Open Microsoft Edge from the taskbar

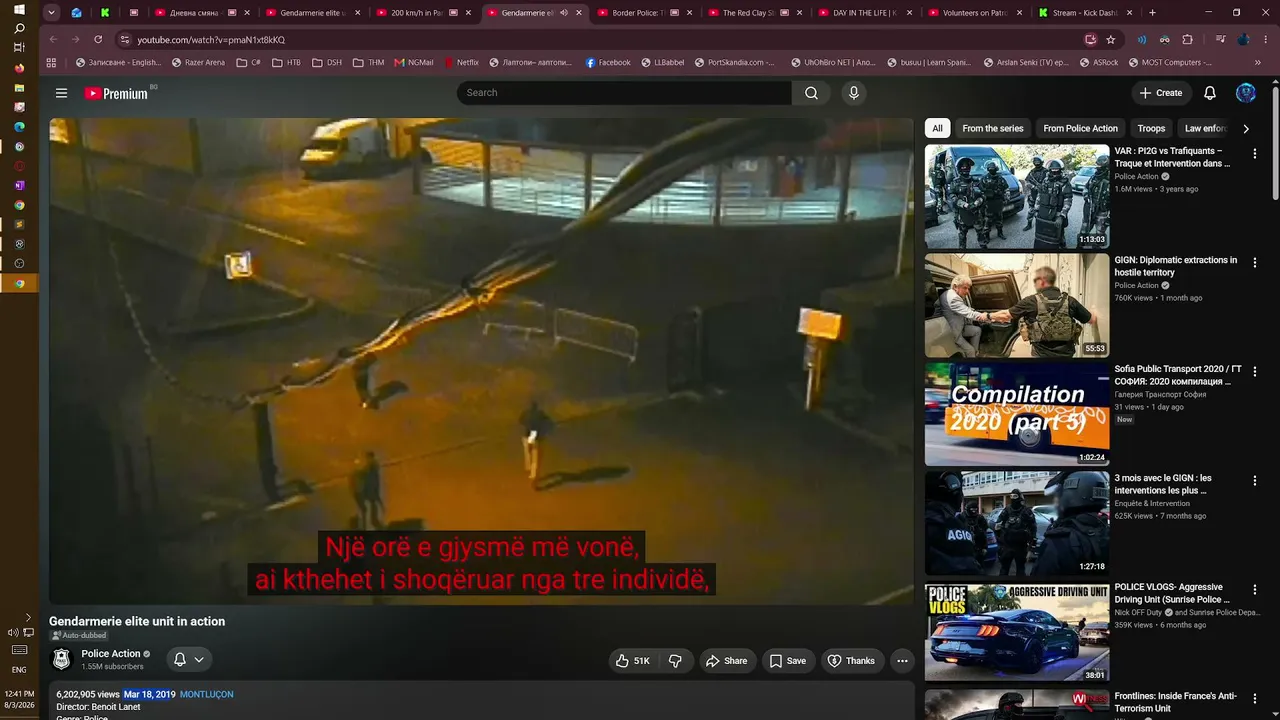(x=19, y=127)
